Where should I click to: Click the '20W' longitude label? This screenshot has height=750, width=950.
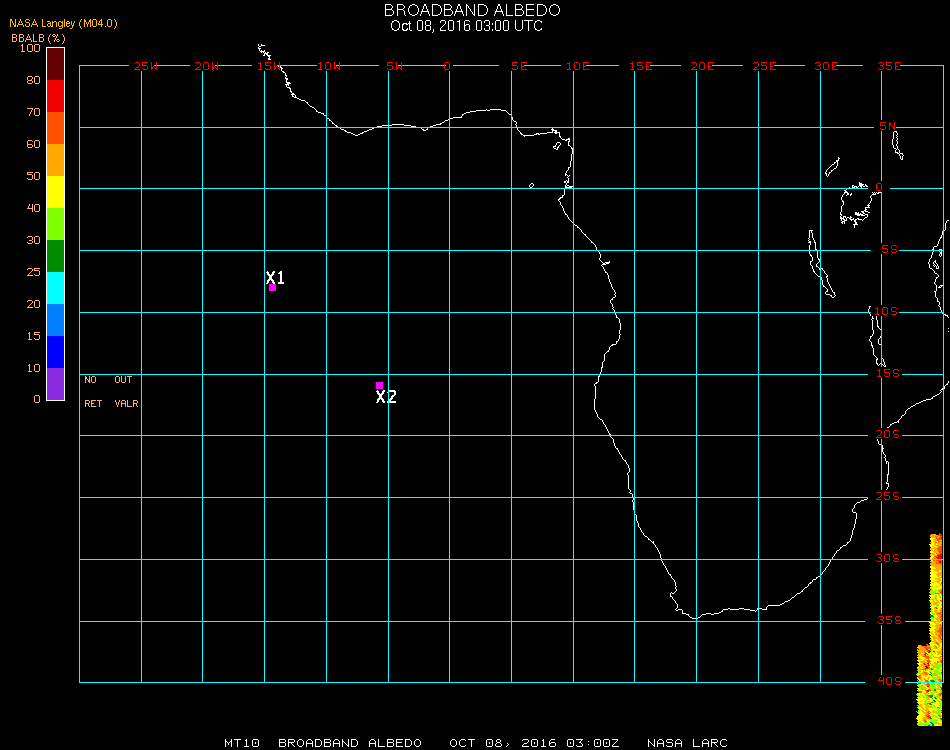pyautogui.click(x=207, y=66)
